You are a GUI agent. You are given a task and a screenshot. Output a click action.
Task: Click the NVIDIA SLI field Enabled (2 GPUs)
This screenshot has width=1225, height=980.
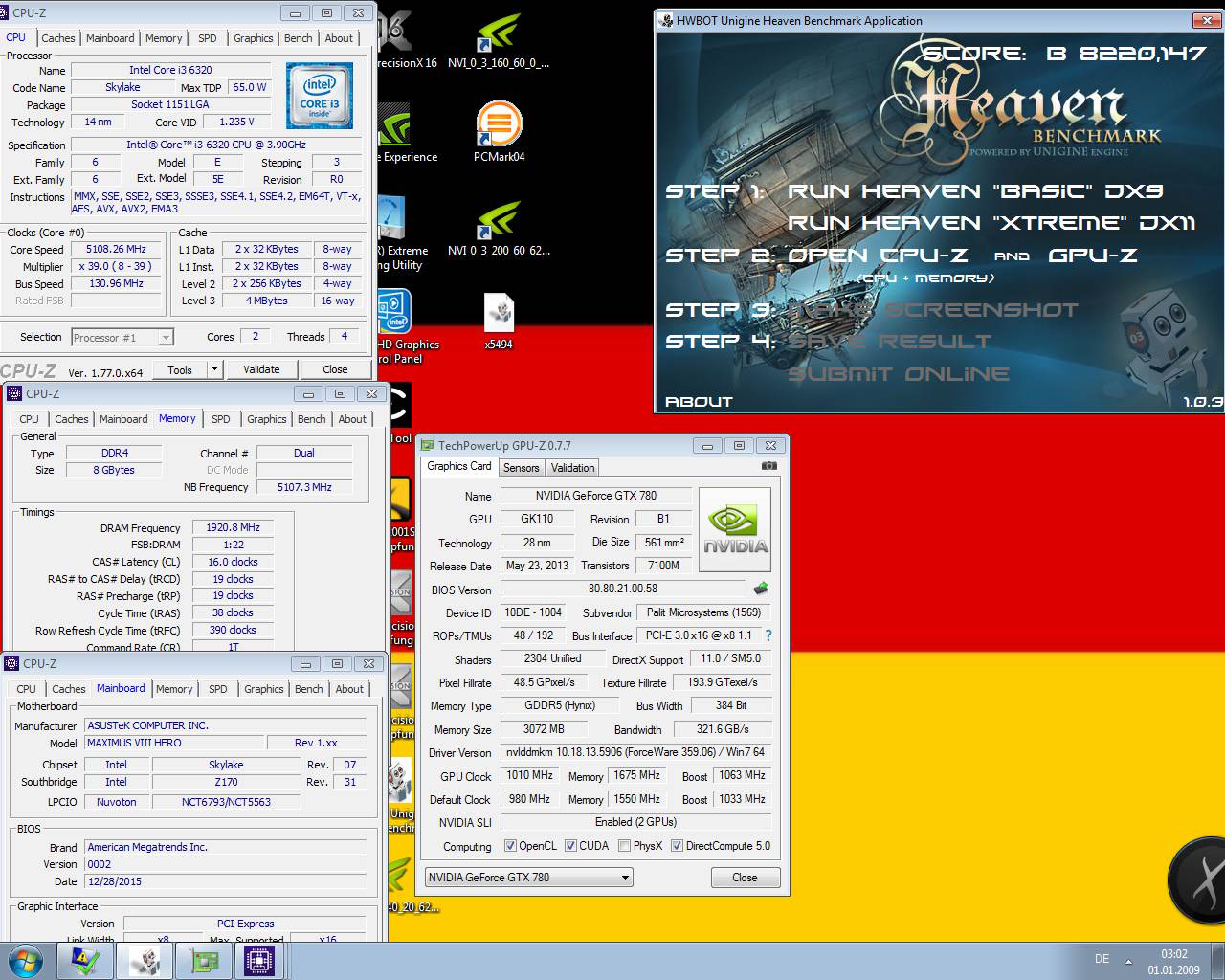pos(635,822)
